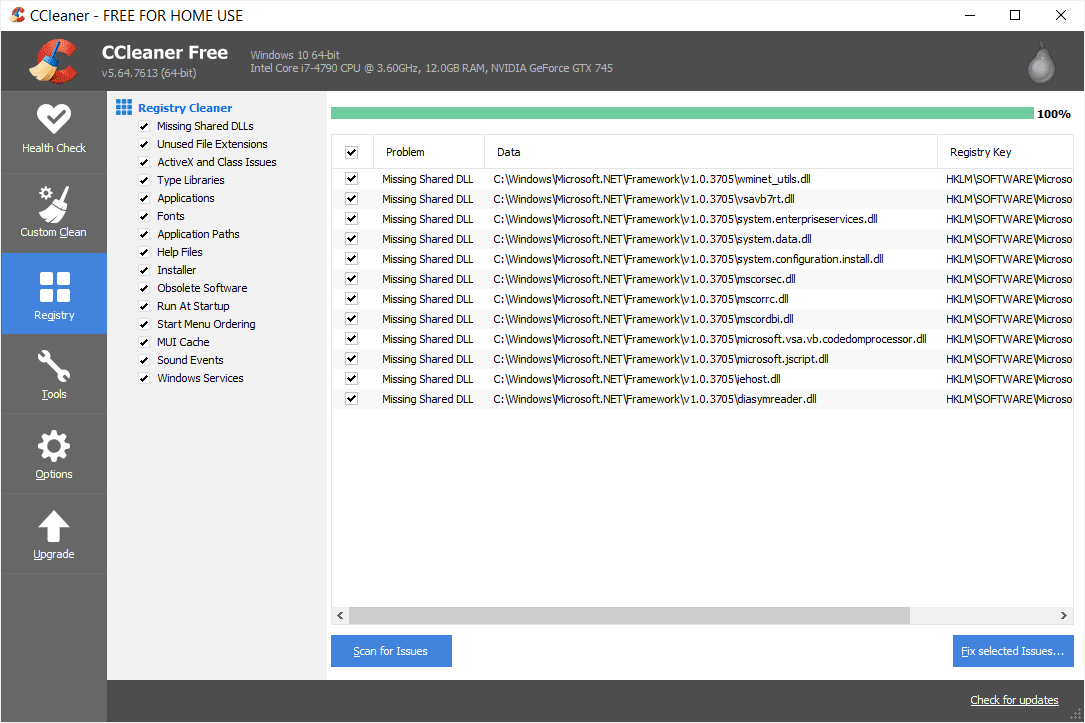
Task: Sort by the Data column header
Action: [711, 152]
